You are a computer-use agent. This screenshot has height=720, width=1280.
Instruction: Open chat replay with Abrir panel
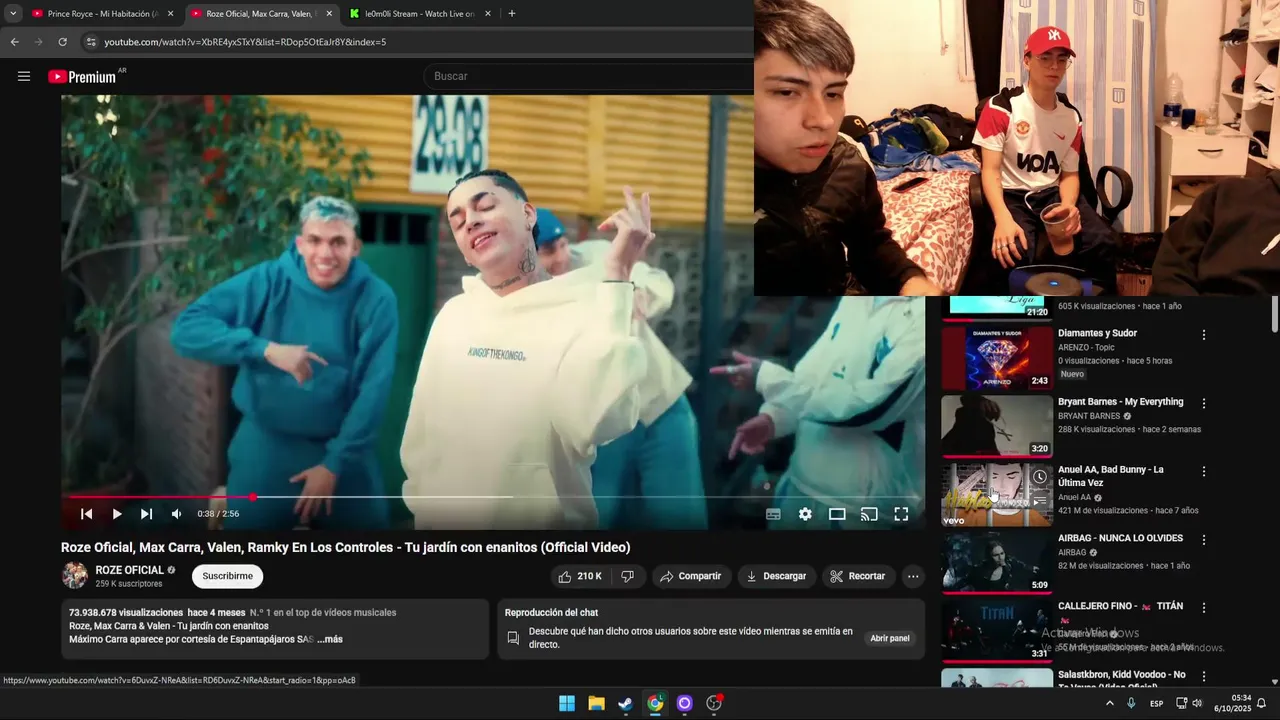[890, 638]
